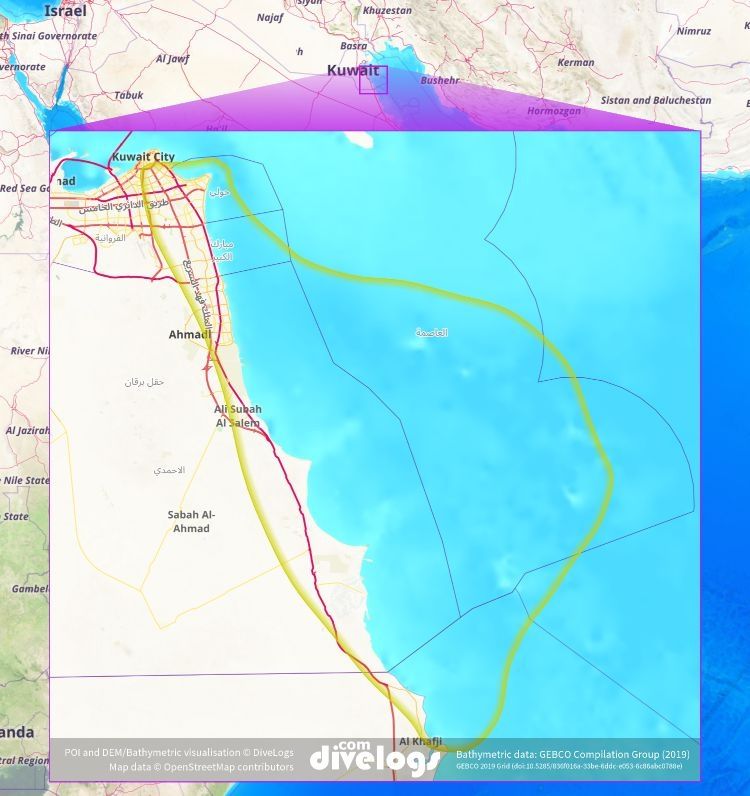
Task: Click the Arabic الفروانية label
Action: tap(110, 238)
